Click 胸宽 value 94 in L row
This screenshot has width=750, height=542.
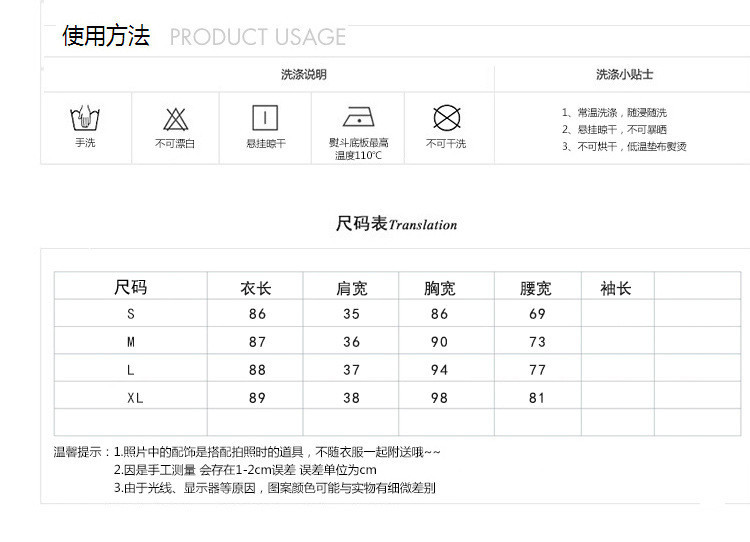440,370
